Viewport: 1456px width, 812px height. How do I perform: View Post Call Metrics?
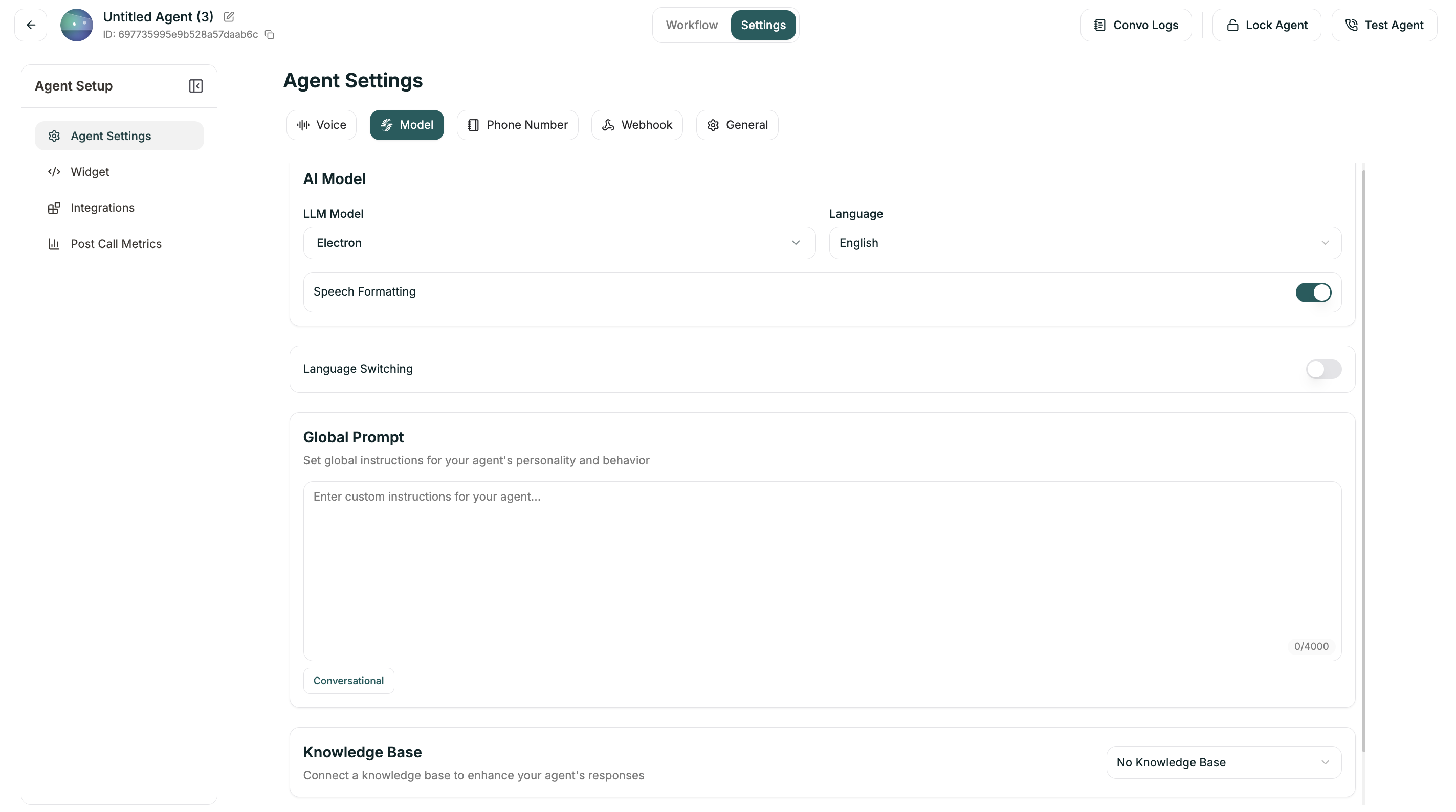click(116, 243)
